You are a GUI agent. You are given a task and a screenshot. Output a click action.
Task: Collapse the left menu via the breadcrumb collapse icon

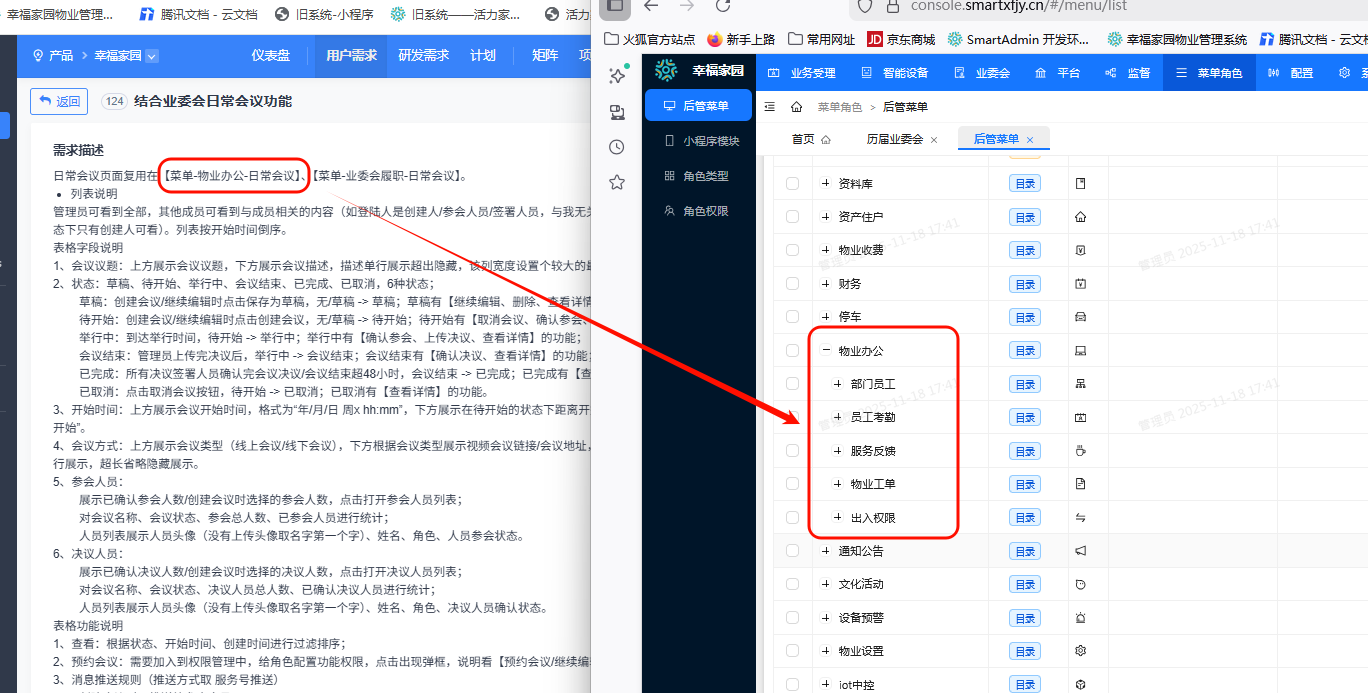768,106
